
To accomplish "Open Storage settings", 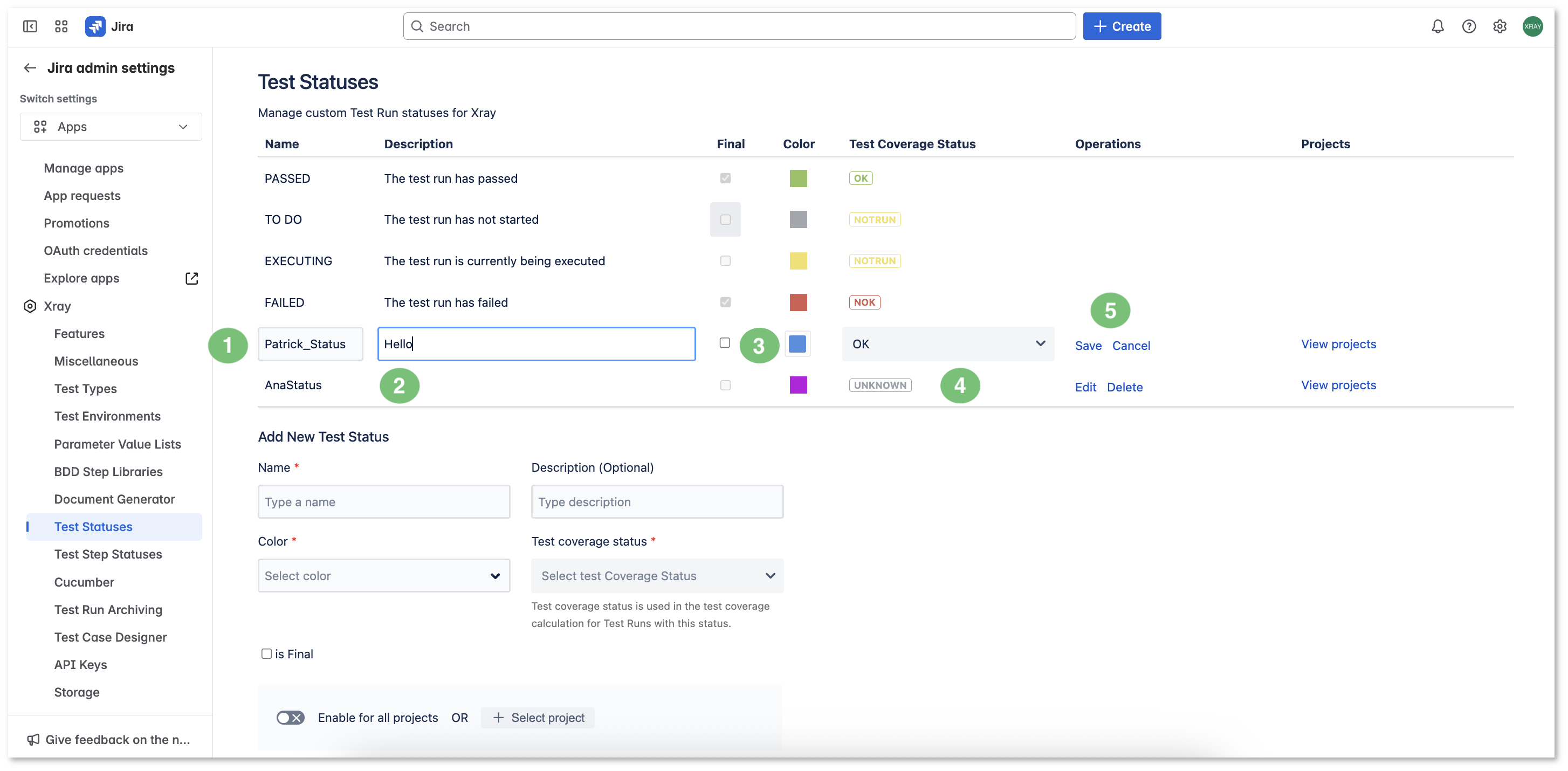I will point(77,692).
